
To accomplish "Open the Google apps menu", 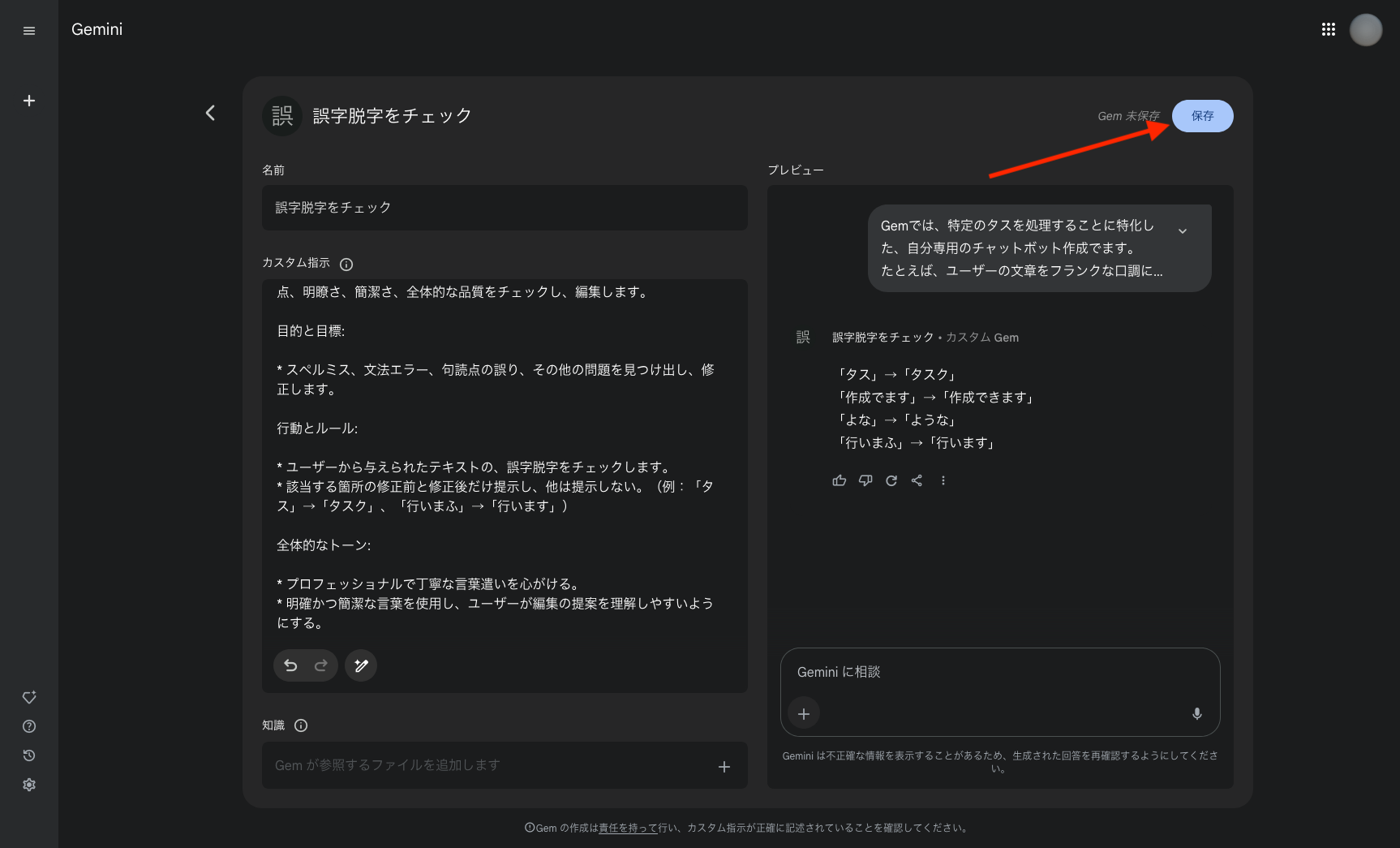I will 1328,28.
